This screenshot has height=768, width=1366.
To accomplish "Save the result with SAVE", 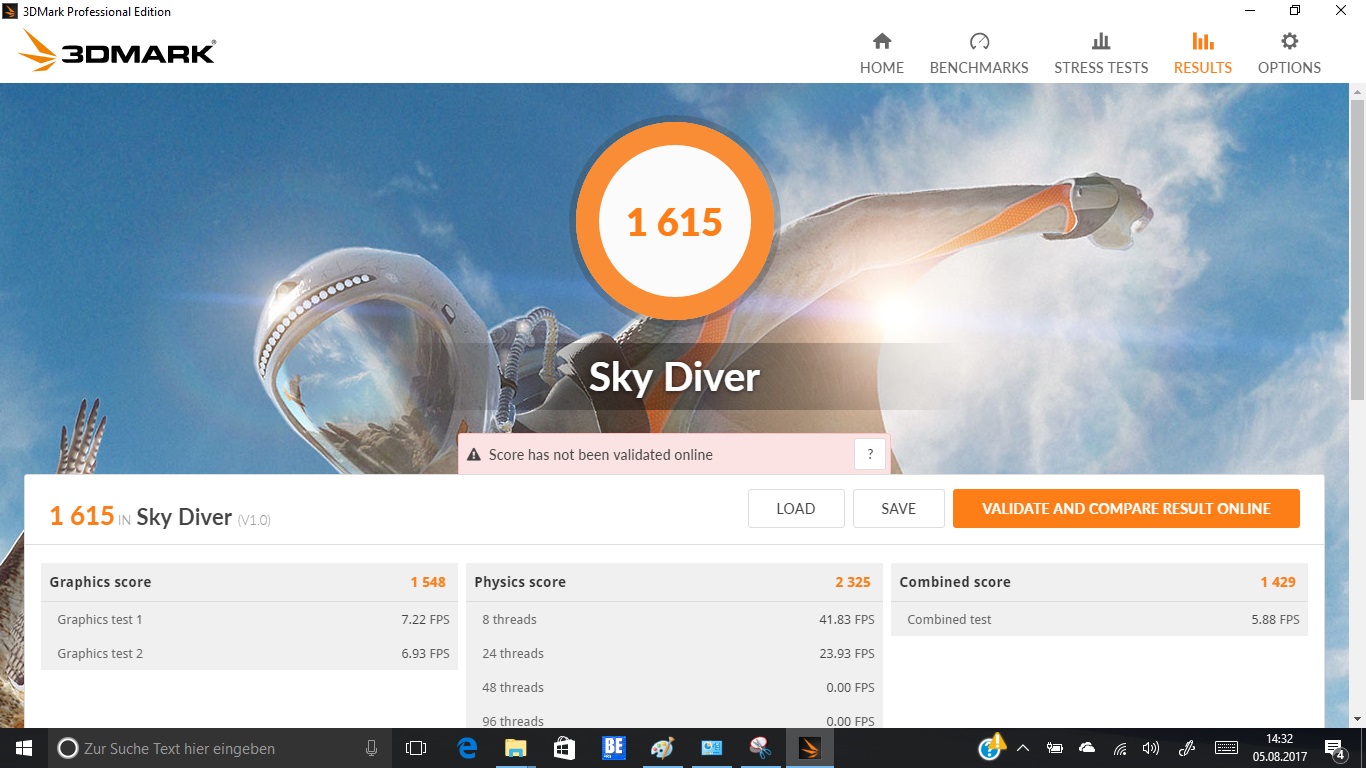I will tap(898, 508).
